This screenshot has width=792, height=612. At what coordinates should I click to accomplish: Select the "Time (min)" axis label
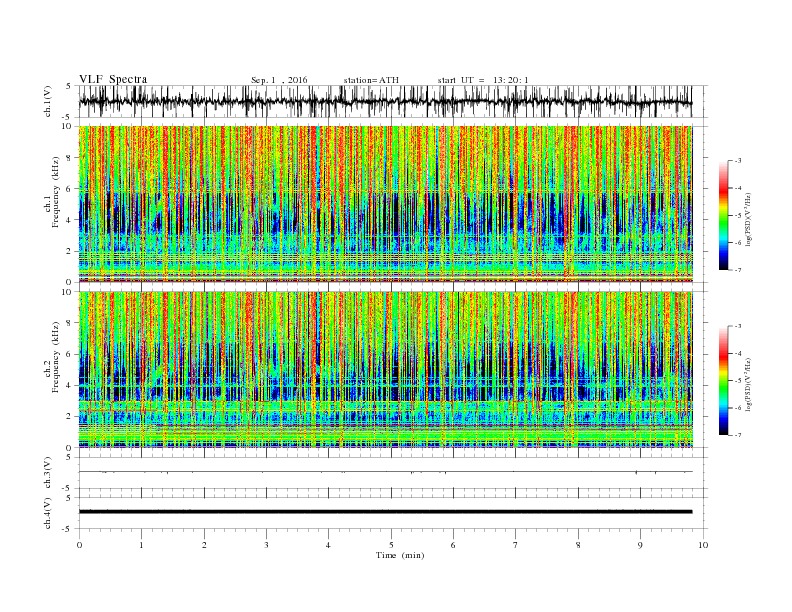click(400, 555)
